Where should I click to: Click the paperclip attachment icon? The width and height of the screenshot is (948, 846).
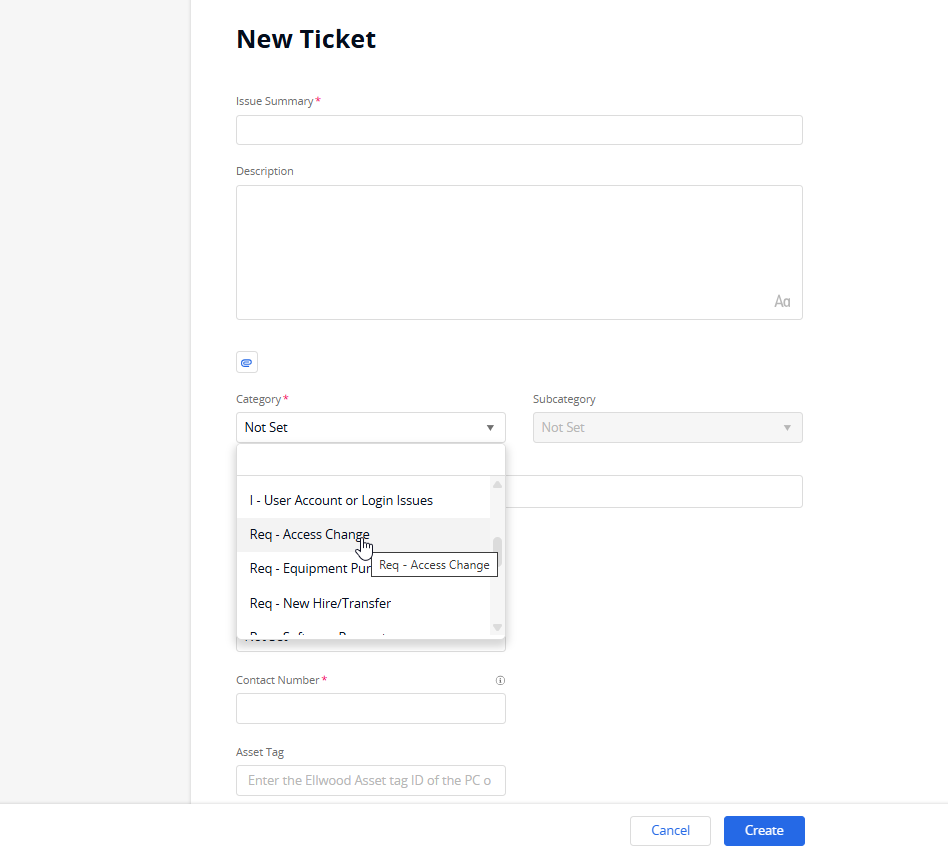point(247,362)
